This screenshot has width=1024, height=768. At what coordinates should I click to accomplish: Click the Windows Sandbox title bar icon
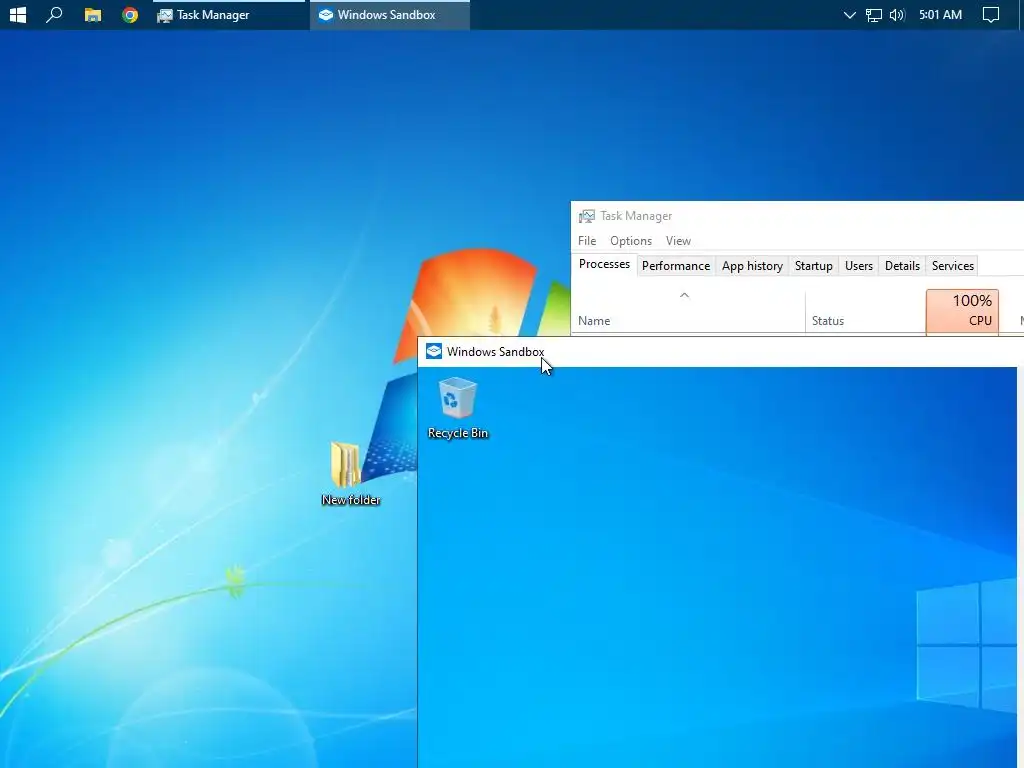click(x=434, y=351)
